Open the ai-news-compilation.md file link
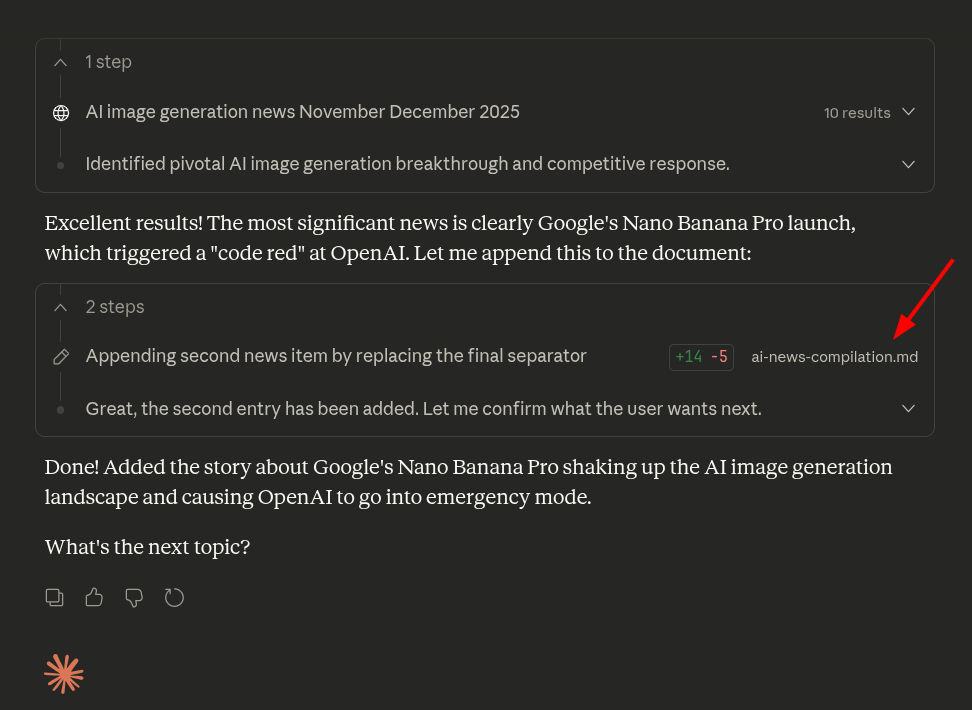This screenshot has height=710, width=972. click(x=834, y=357)
